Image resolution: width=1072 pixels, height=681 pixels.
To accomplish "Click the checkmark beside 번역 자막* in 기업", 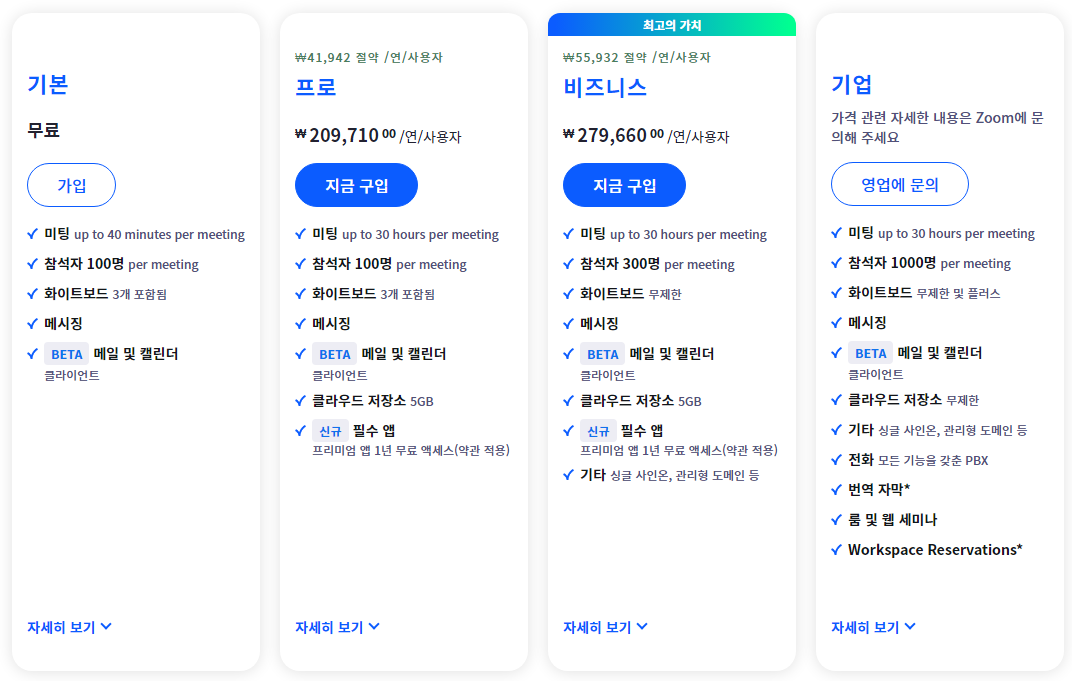I will click(835, 489).
